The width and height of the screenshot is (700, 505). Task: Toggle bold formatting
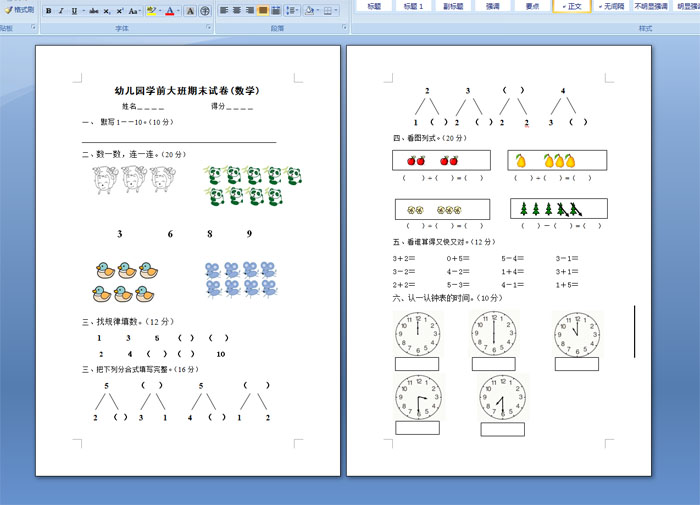pyautogui.click(x=48, y=11)
